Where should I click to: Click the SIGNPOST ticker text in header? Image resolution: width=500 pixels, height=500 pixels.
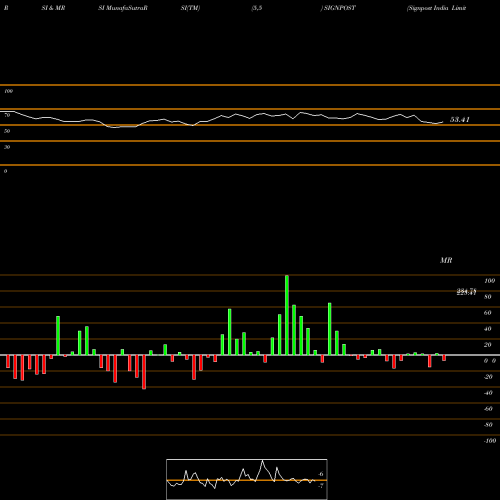click(340, 8)
